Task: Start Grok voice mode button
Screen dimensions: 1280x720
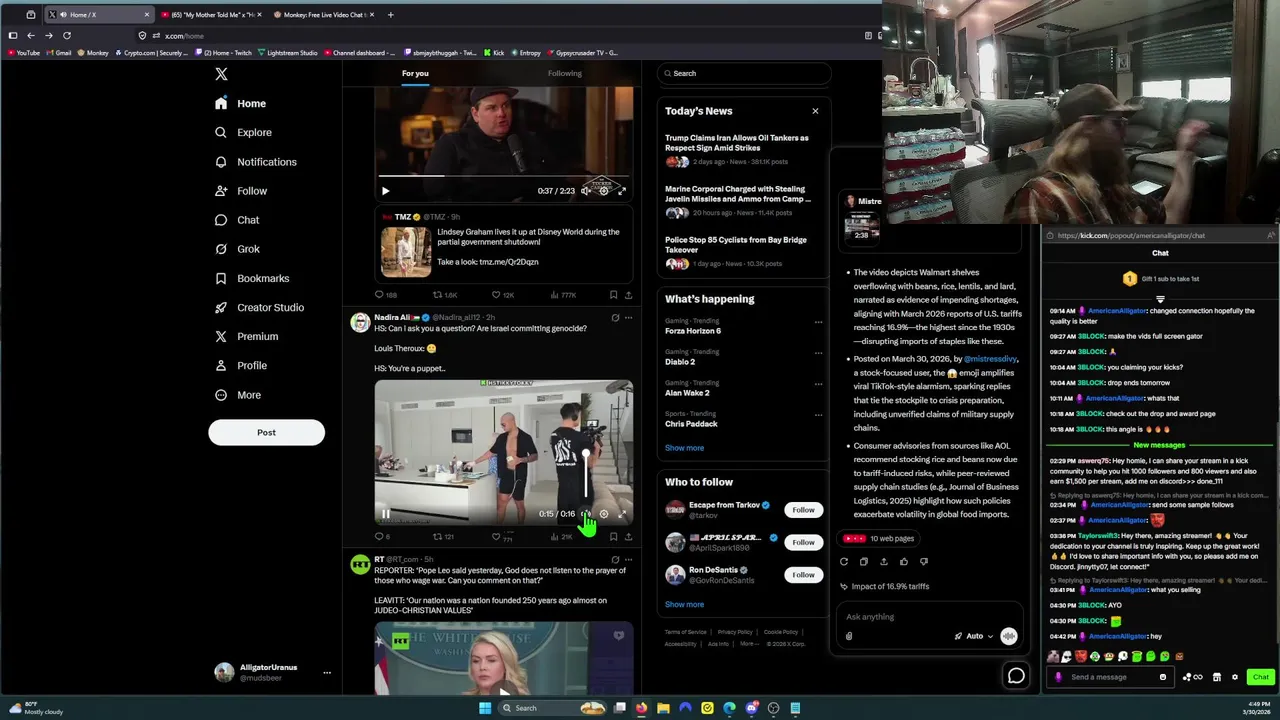Action: point(1009,636)
